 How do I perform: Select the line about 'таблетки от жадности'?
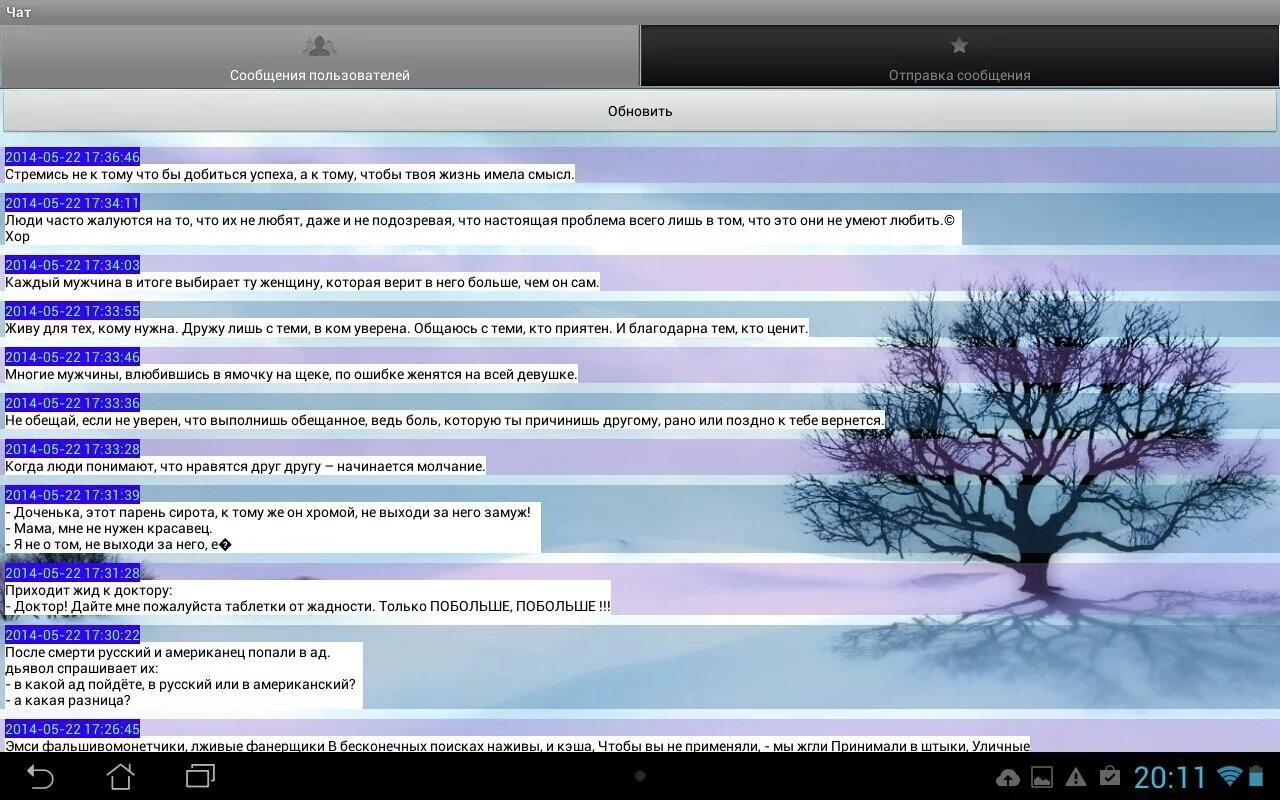tap(308, 606)
